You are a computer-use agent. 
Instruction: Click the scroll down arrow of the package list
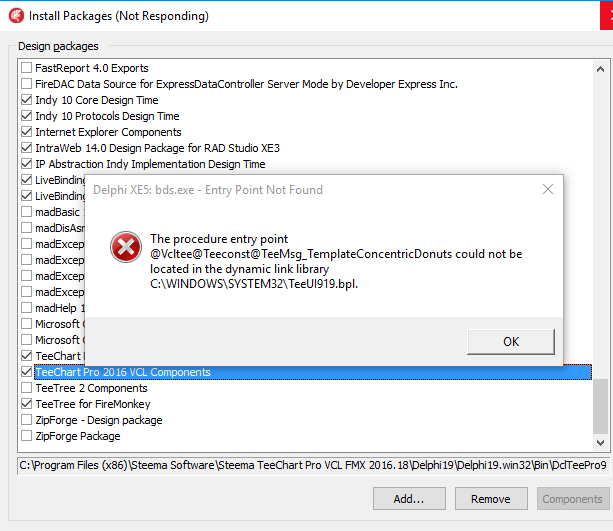coord(600,443)
